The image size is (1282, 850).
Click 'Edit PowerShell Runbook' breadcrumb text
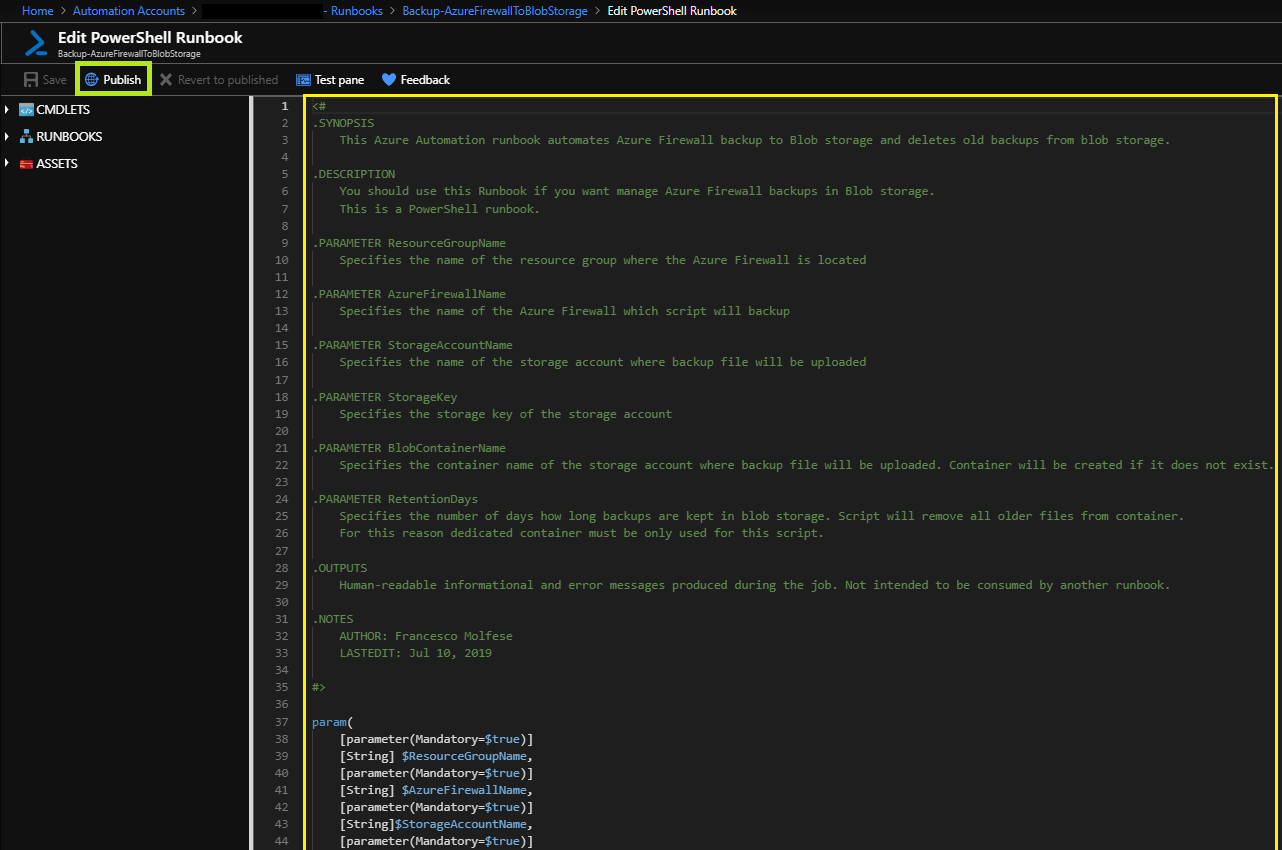pos(672,11)
